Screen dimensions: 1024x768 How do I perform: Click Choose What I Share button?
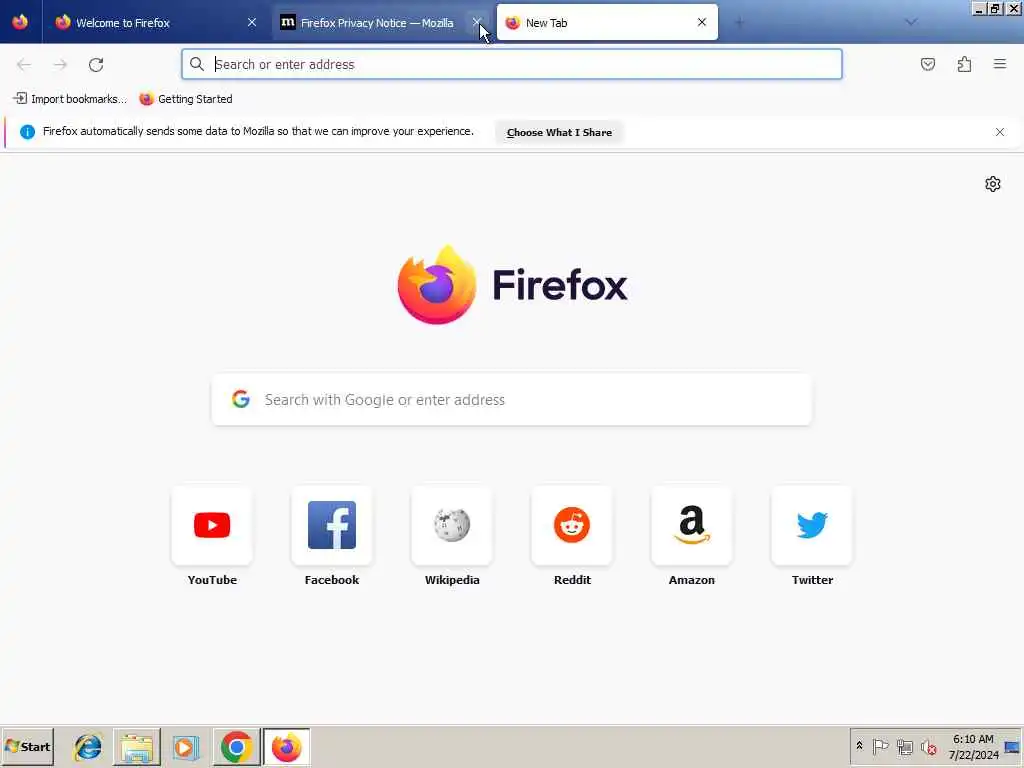coord(559,133)
